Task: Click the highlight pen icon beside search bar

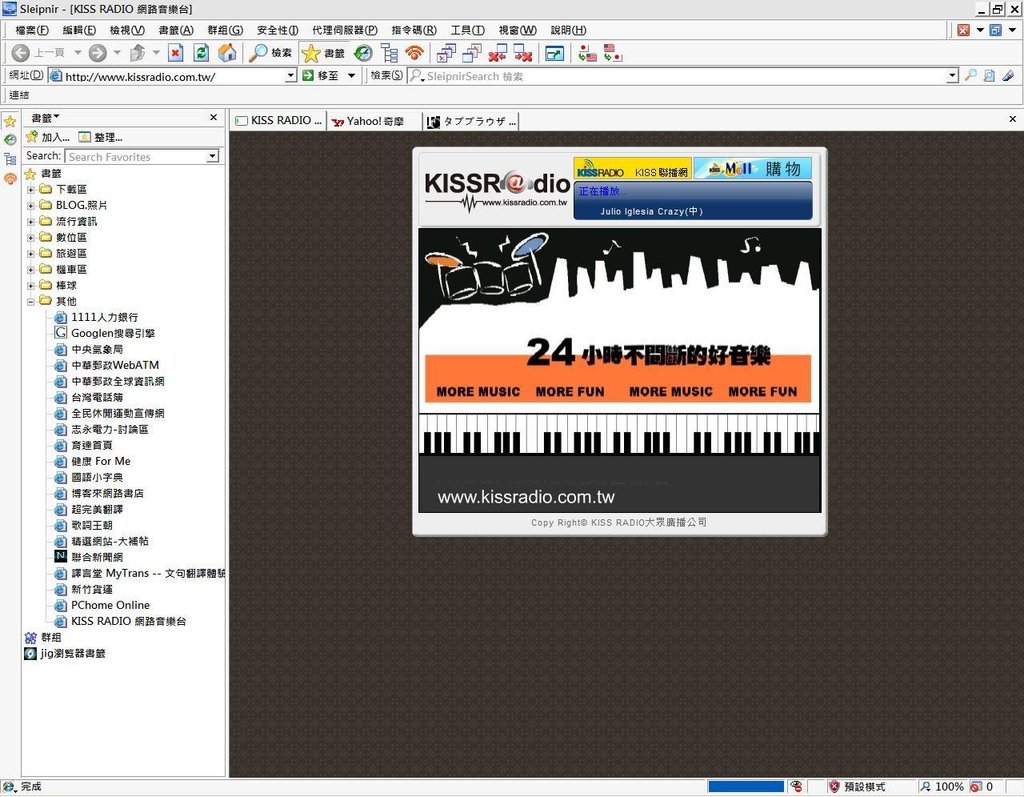Action: pyautogui.click(x=1008, y=76)
